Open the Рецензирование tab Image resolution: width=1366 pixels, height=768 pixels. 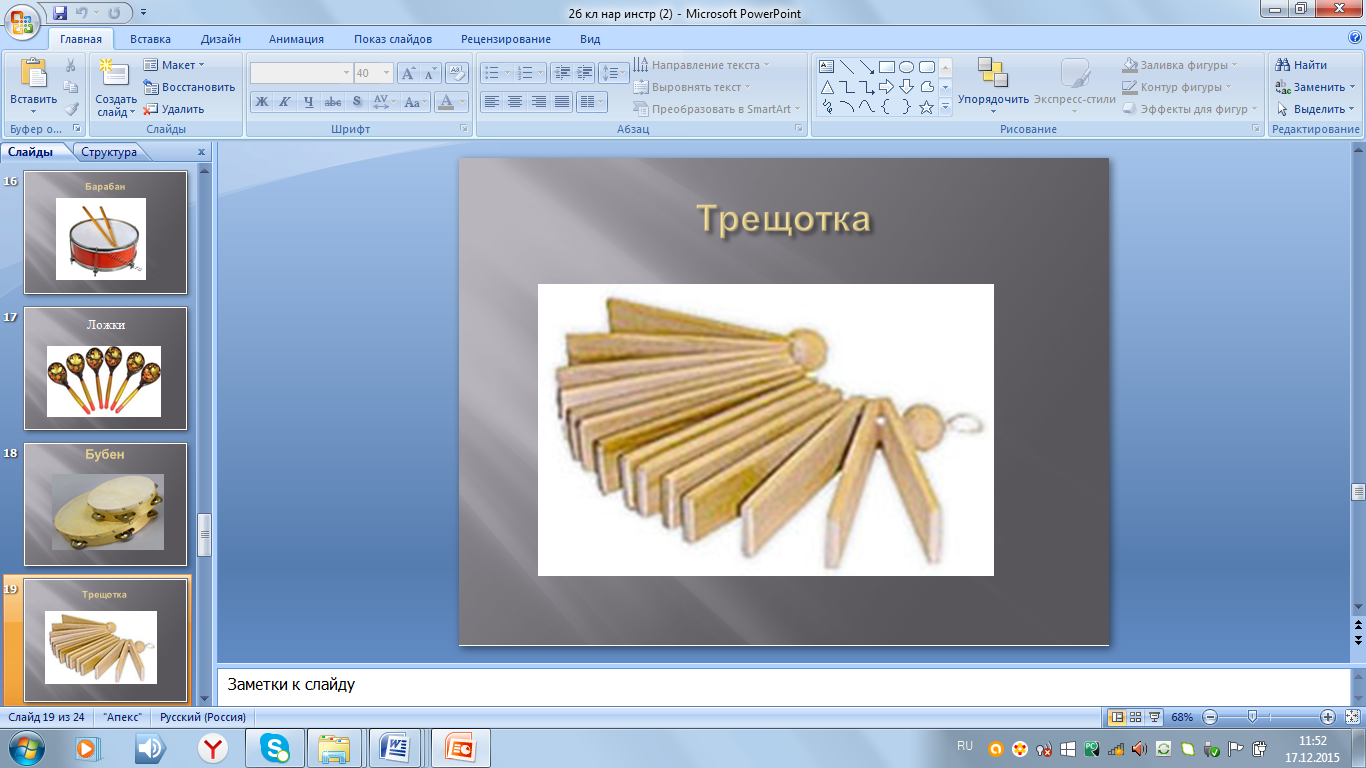click(506, 39)
